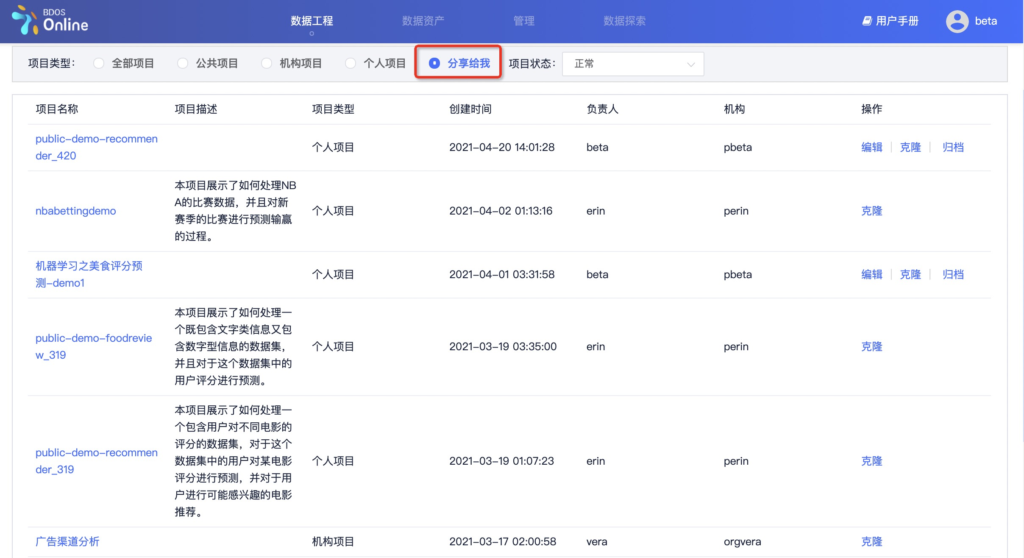Select the 公共项目 radio button
The width and height of the screenshot is (1024, 558).
[183, 63]
